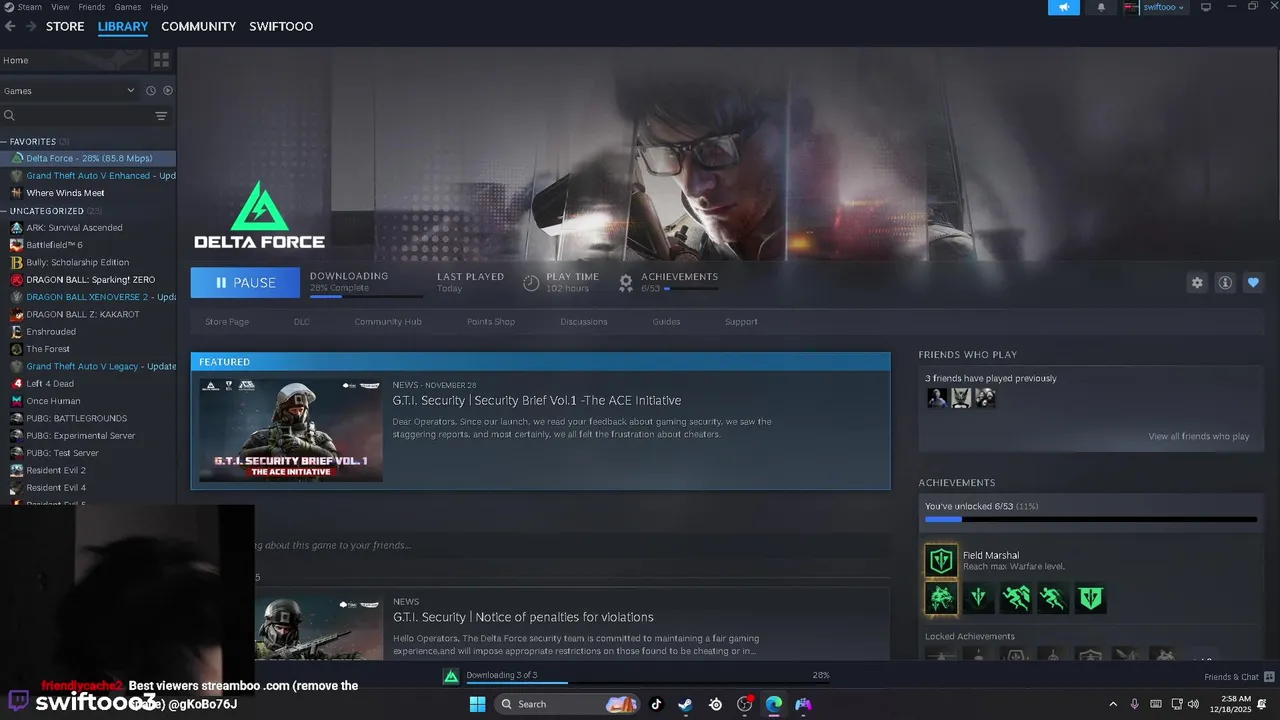Switch to Big Picture mode icon
The height and width of the screenshot is (720, 1280).
tap(1206, 7)
